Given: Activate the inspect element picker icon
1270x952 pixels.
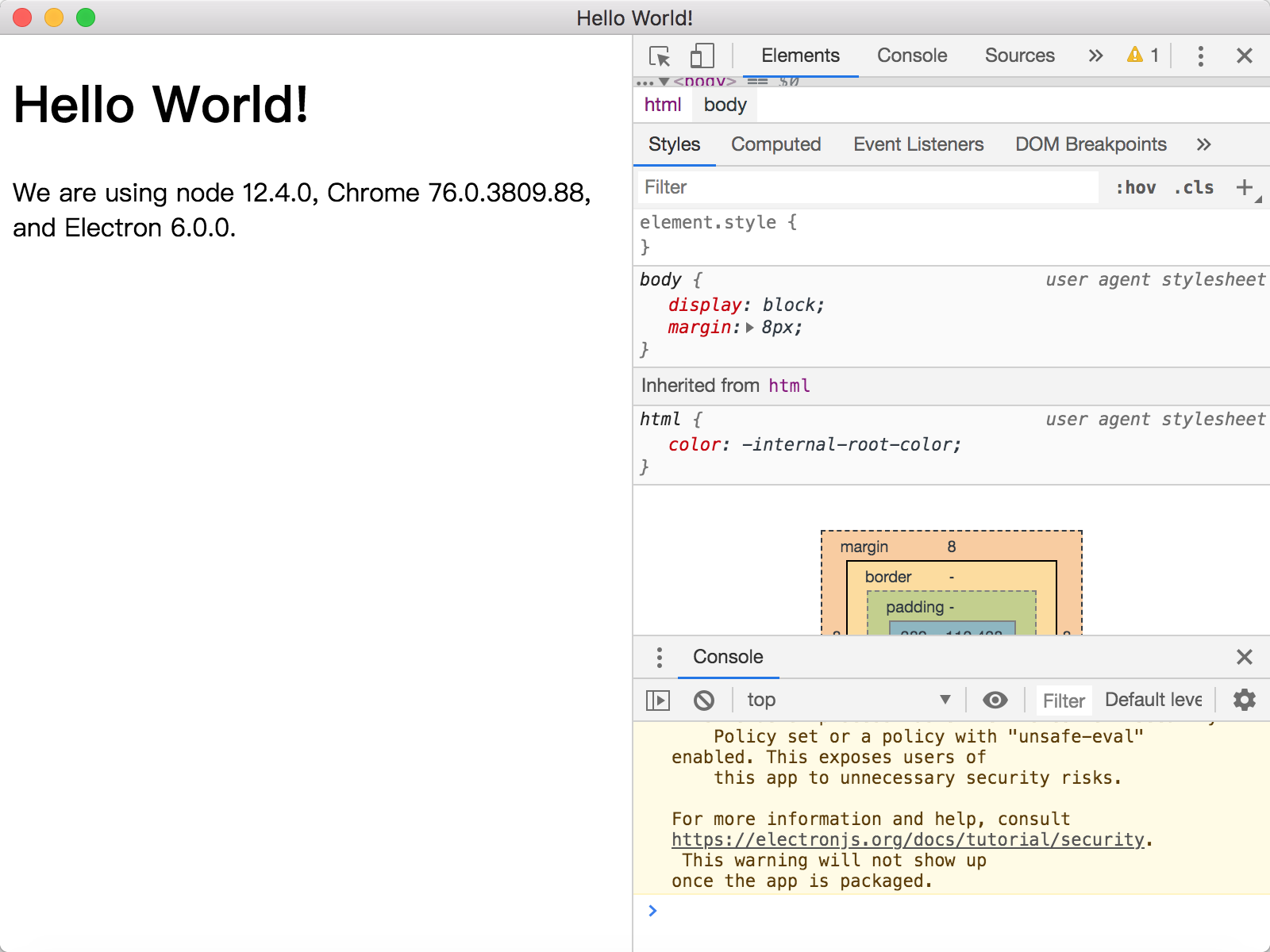Looking at the screenshot, I should click(x=660, y=56).
